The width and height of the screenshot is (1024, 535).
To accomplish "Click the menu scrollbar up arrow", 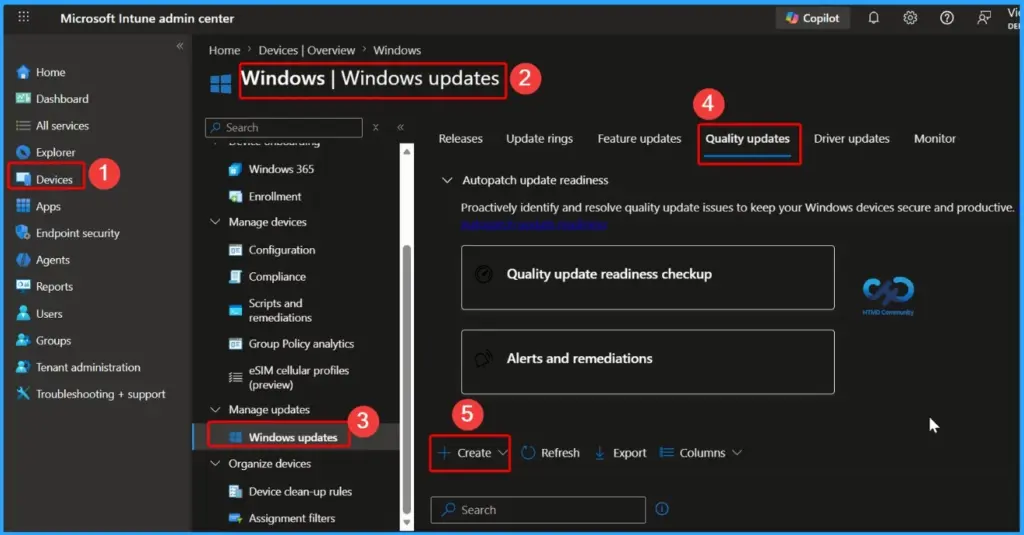I will tap(407, 152).
